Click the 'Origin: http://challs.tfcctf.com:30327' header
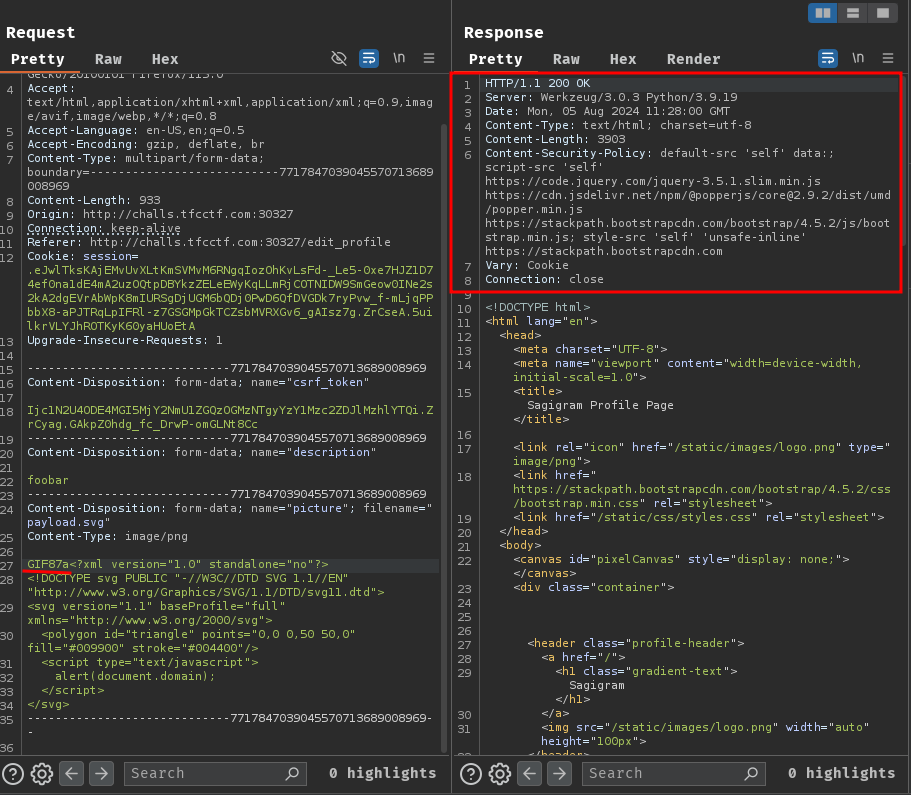The width and height of the screenshot is (911, 795). coord(160,214)
